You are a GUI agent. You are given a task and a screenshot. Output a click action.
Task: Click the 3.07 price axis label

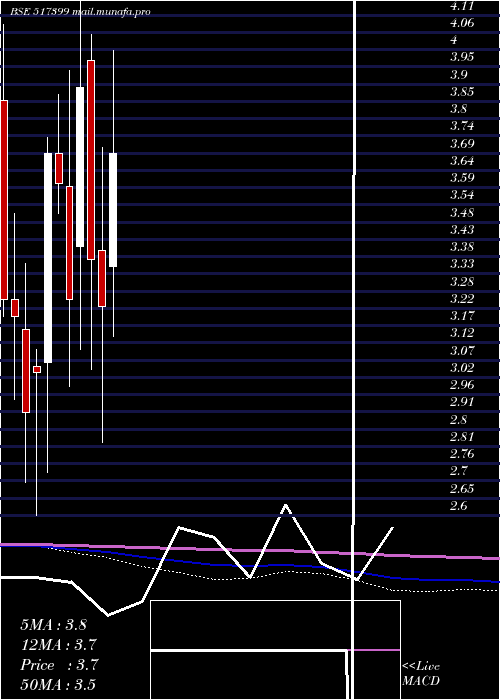(x=462, y=350)
